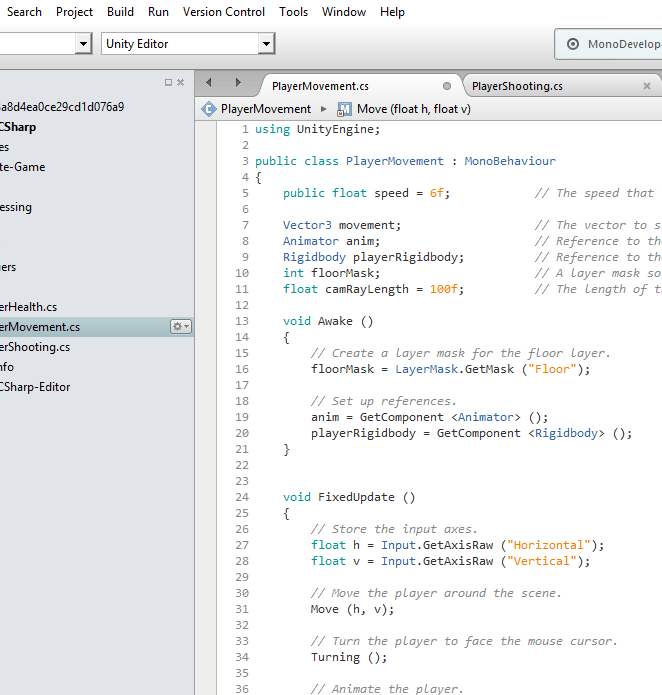The image size is (662, 695).
Task: Open the Version Control menu
Action: (x=224, y=12)
